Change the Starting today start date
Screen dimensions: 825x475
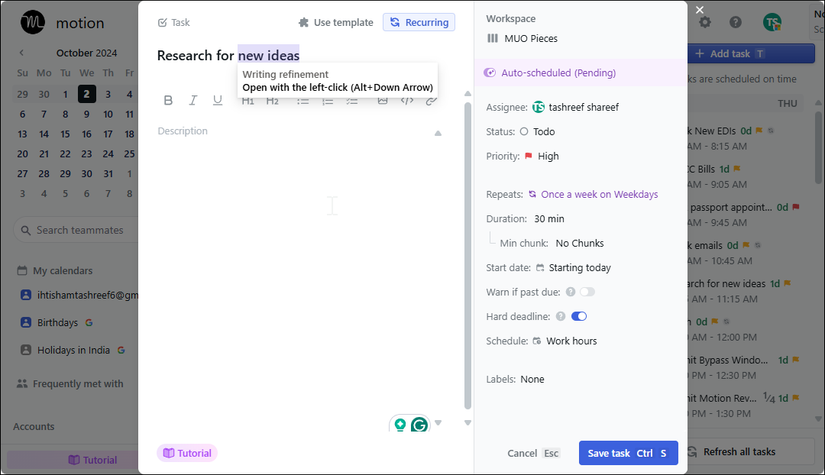click(x=574, y=268)
